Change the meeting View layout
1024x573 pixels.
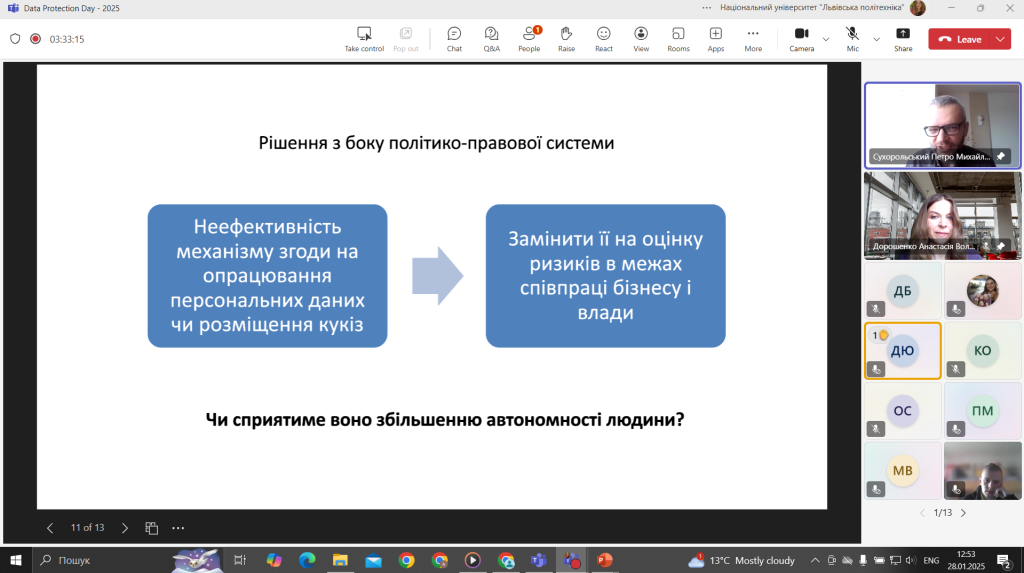pos(641,39)
